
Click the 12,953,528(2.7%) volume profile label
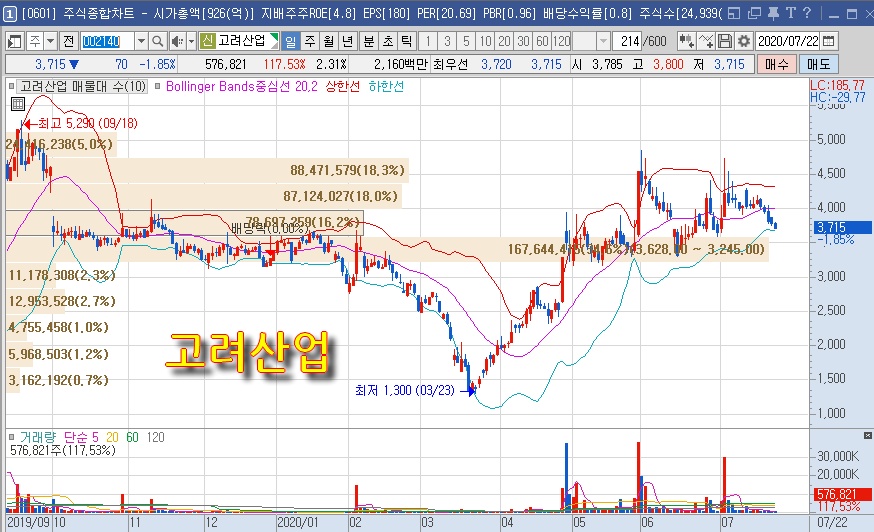click(x=62, y=302)
